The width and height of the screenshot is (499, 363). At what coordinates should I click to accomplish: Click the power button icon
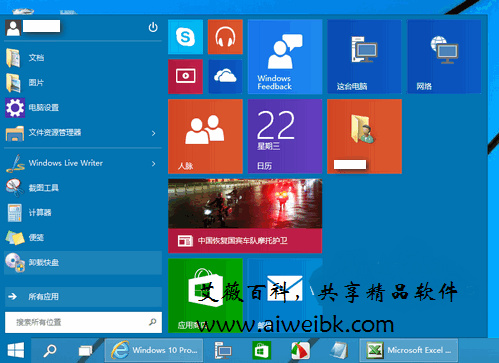(153, 27)
